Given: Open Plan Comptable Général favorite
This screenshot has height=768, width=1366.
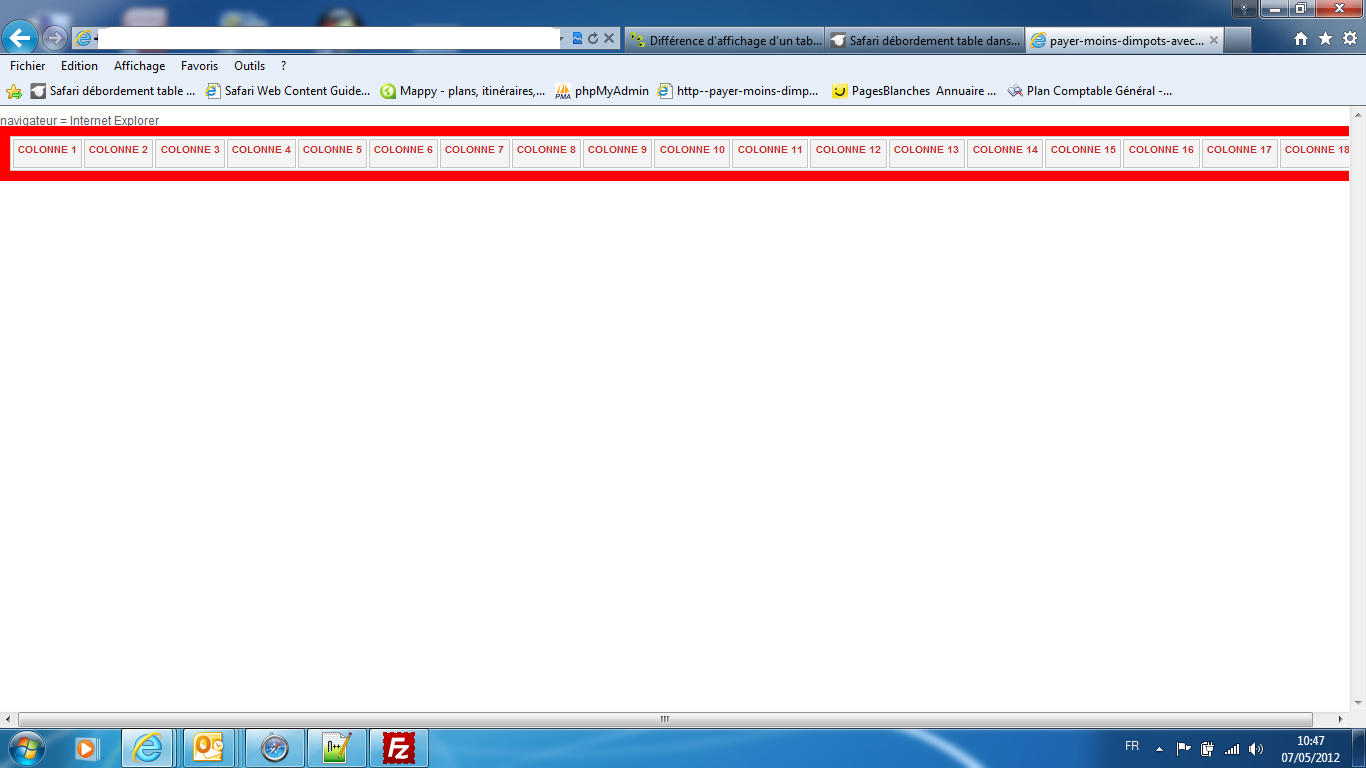Looking at the screenshot, I should click(1090, 91).
